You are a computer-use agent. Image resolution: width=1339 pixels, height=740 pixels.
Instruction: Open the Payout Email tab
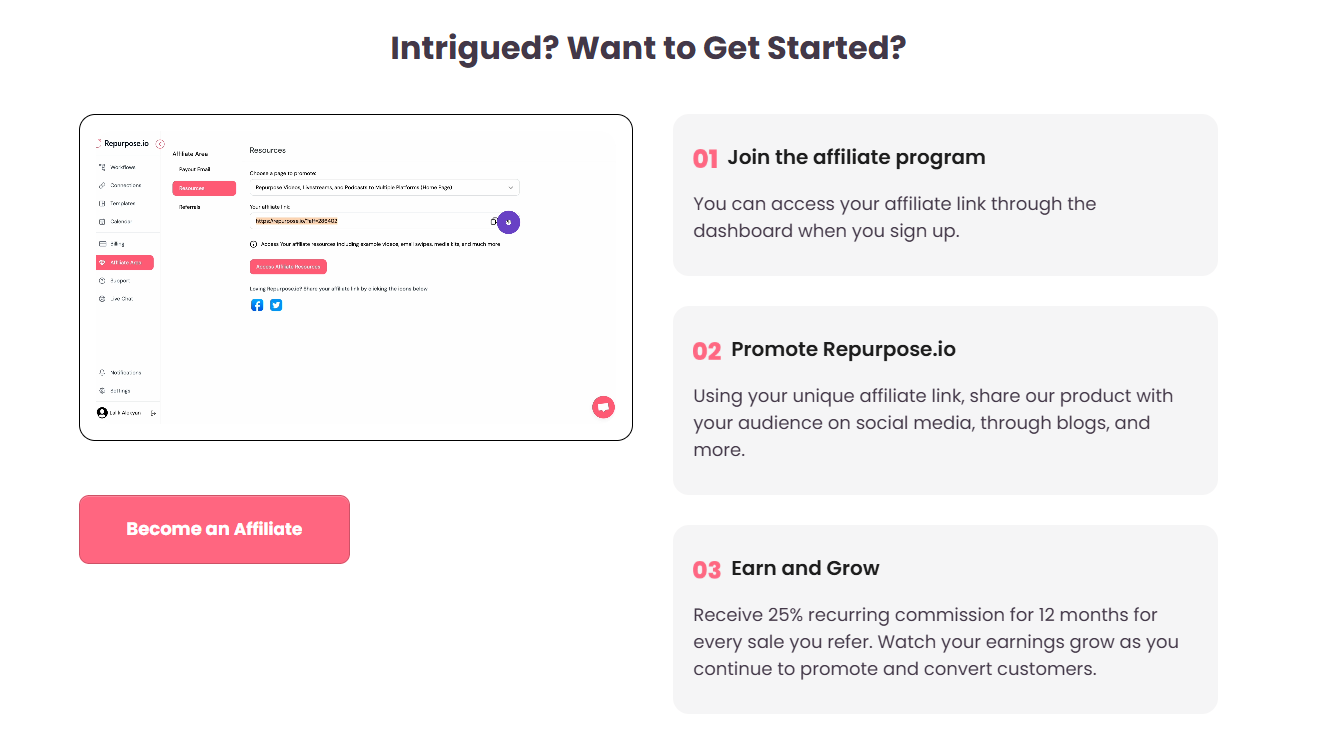coord(195,169)
